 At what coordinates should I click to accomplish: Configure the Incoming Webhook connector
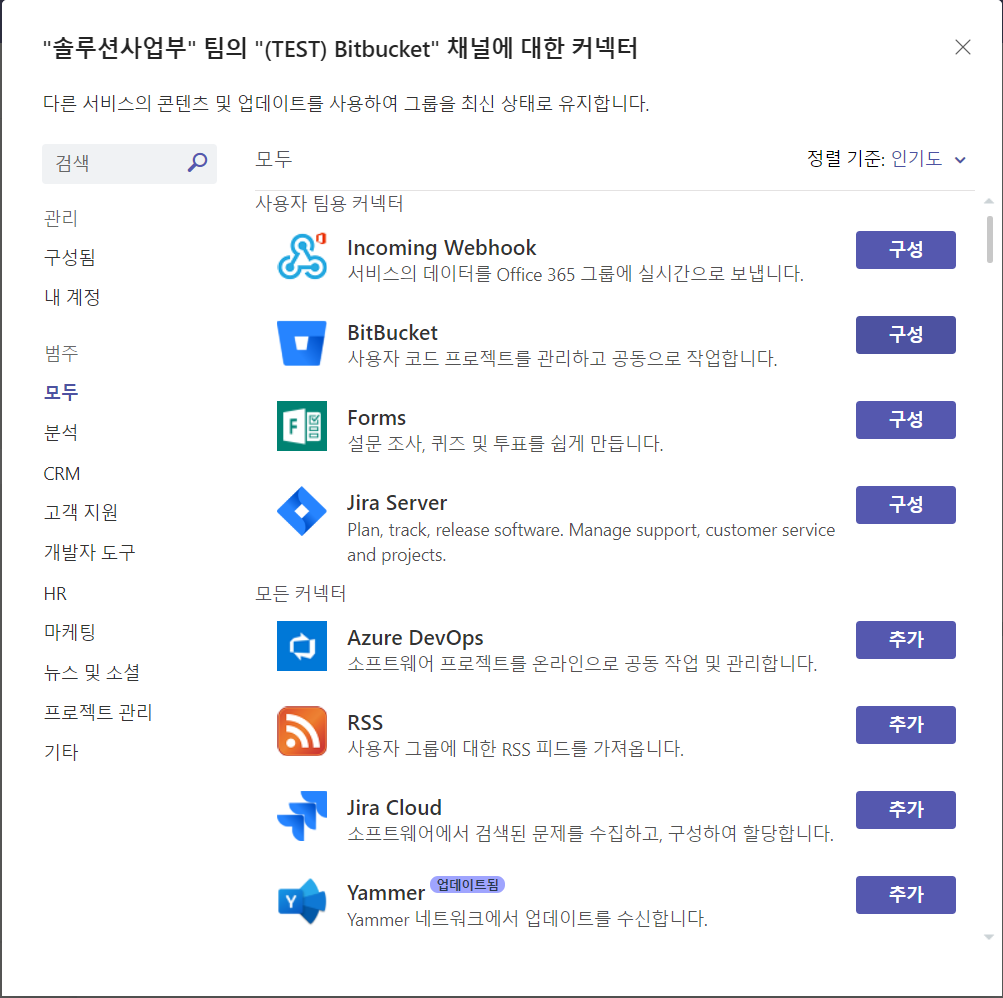905,250
